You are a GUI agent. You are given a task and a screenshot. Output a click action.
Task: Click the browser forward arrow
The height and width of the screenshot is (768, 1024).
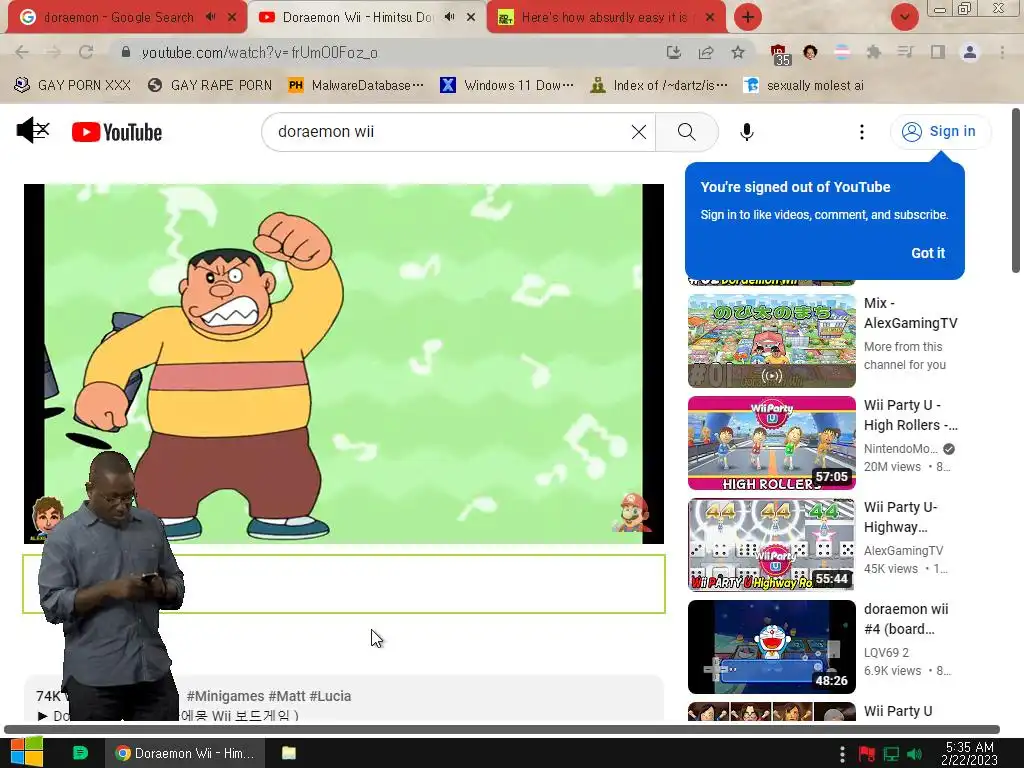54,52
